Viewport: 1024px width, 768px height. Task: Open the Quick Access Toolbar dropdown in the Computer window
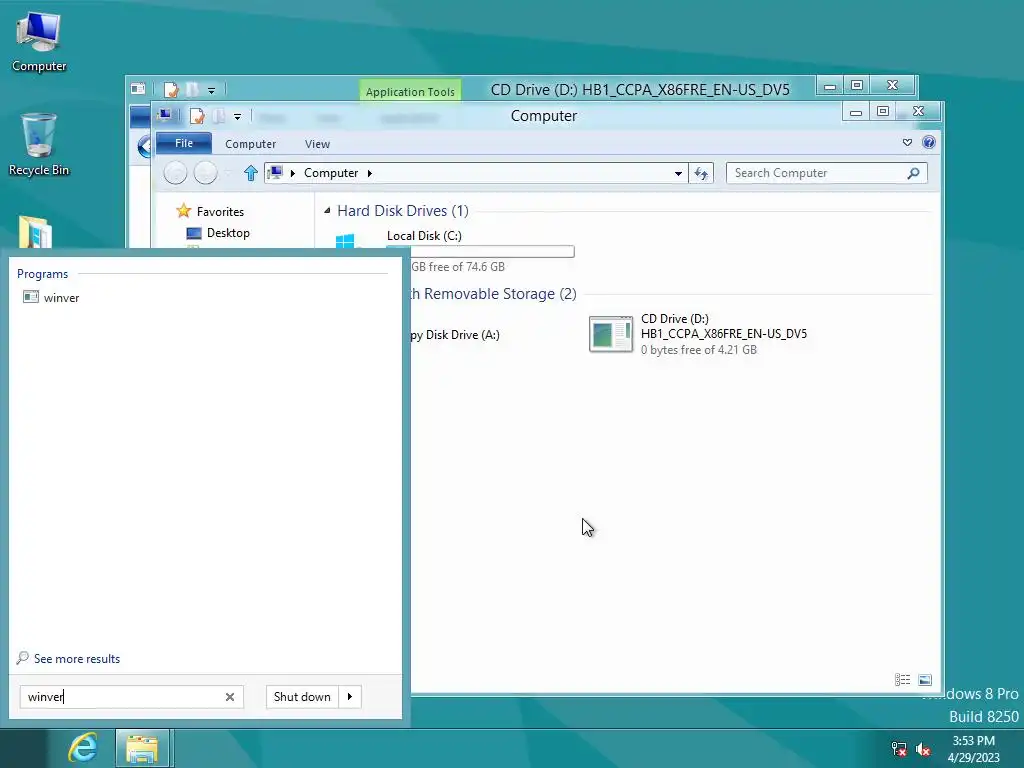[x=238, y=117]
